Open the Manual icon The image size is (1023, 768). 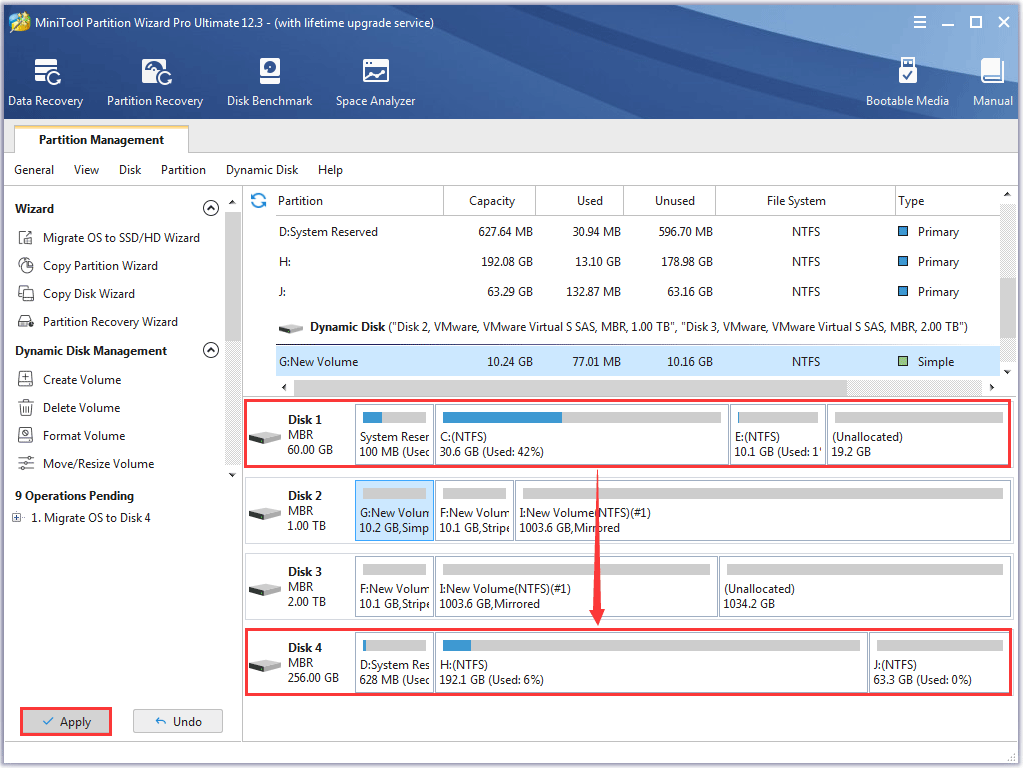click(992, 82)
